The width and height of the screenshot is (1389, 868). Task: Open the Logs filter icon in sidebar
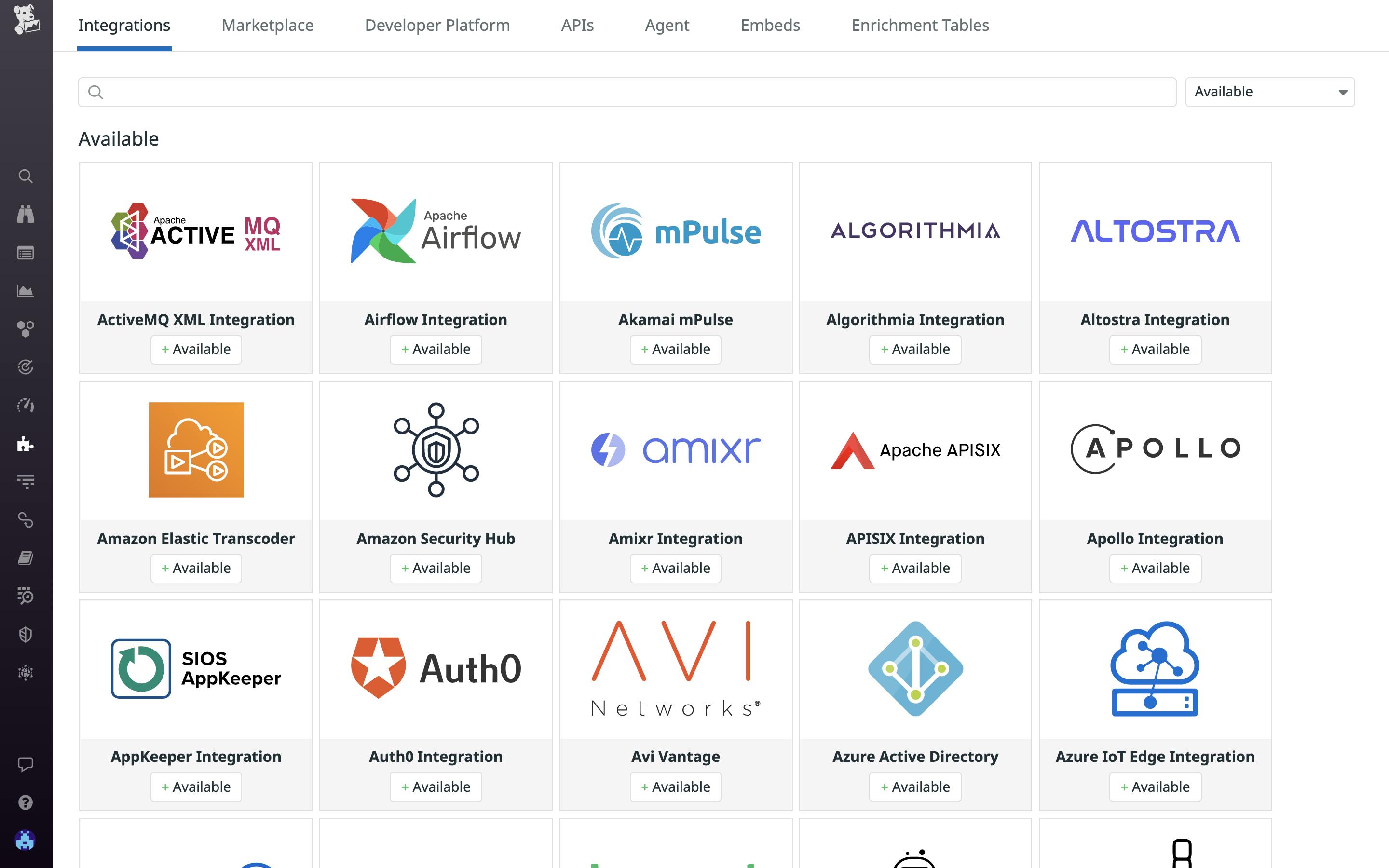(x=25, y=482)
